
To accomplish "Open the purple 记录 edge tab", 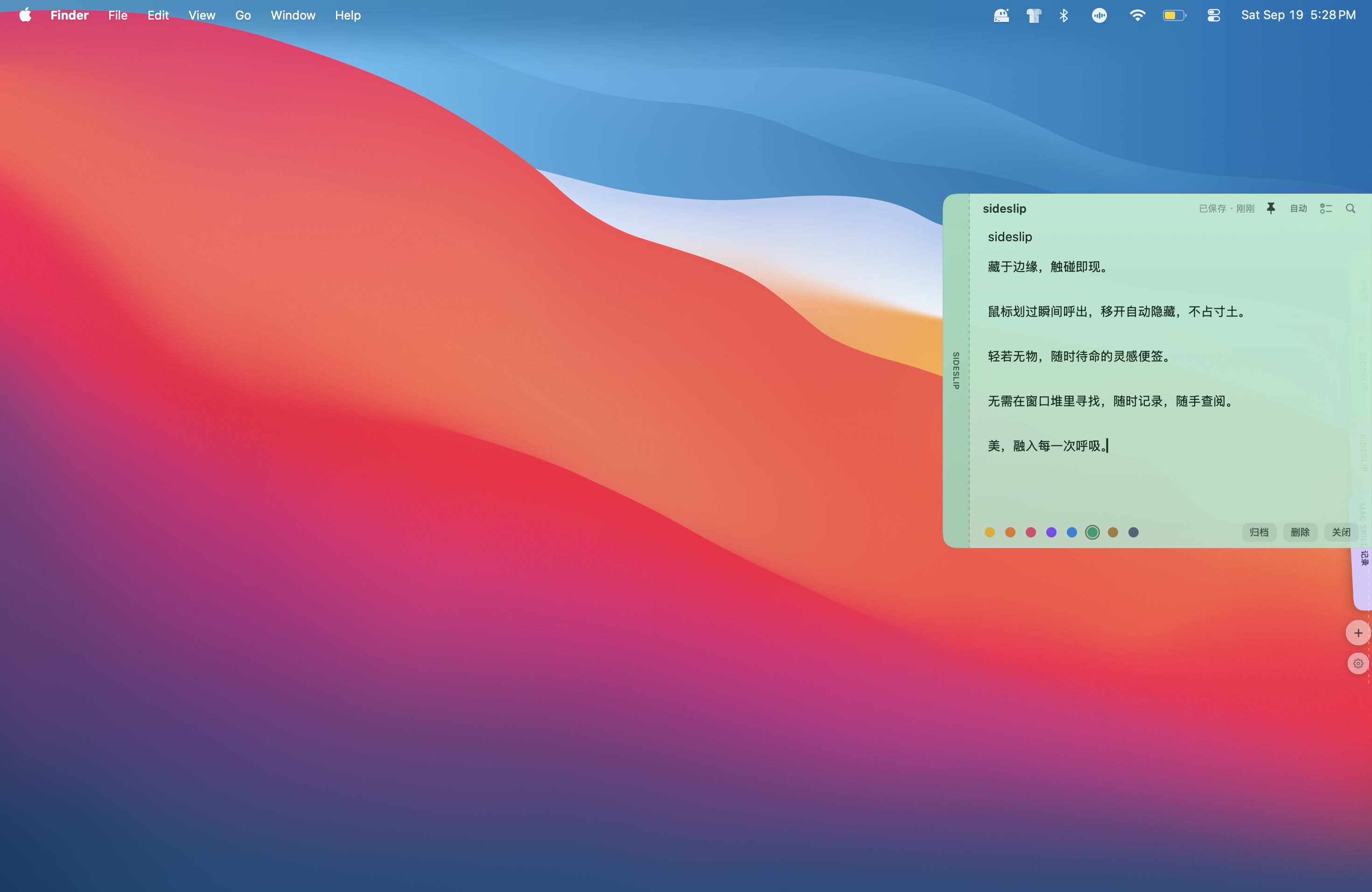I will tap(1363, 579).
